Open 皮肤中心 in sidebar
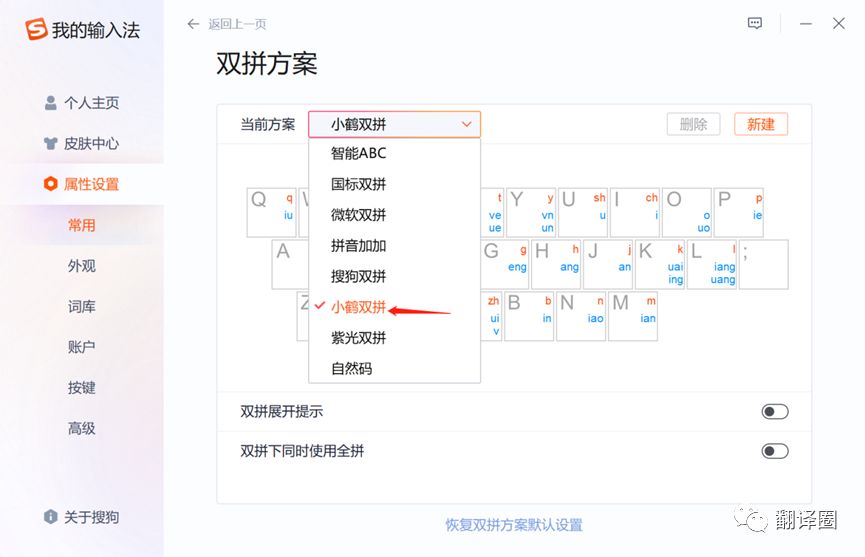 [82, 143]
